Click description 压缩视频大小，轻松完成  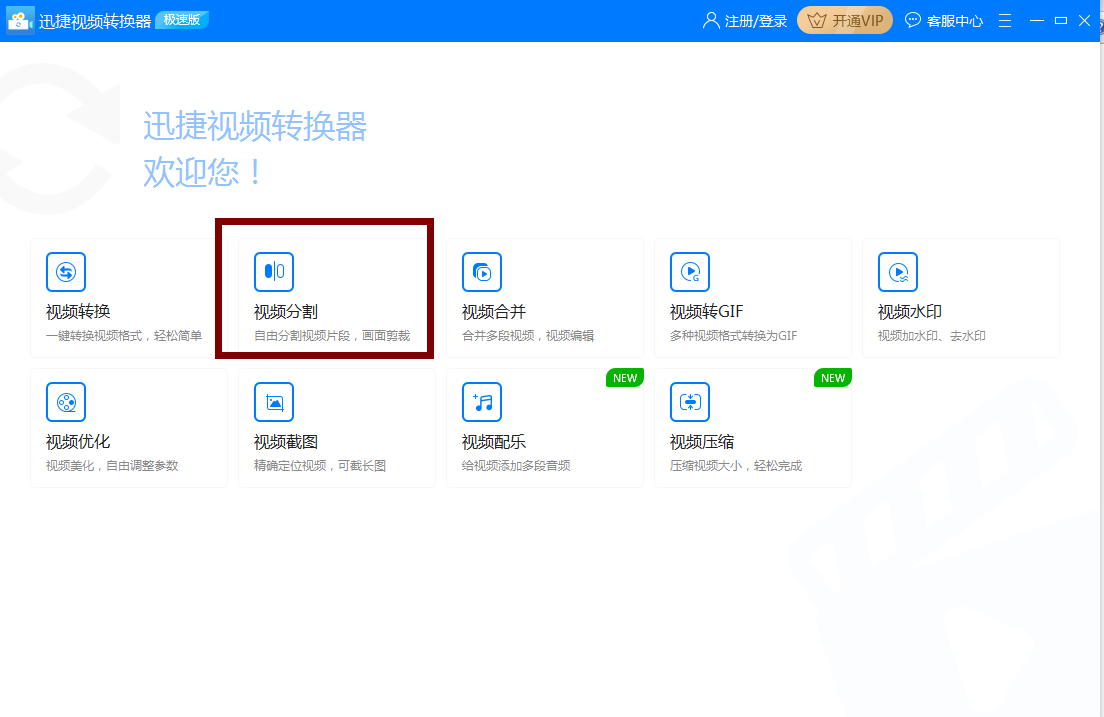point(736,466)
